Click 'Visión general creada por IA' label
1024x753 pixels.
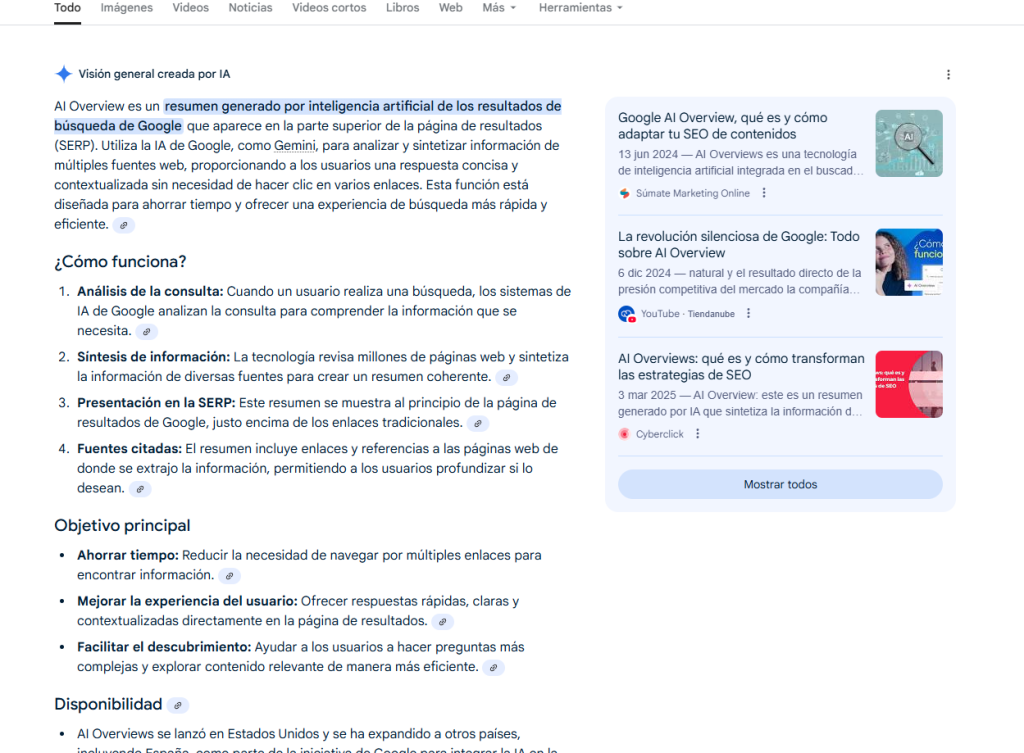pos(154,74)
